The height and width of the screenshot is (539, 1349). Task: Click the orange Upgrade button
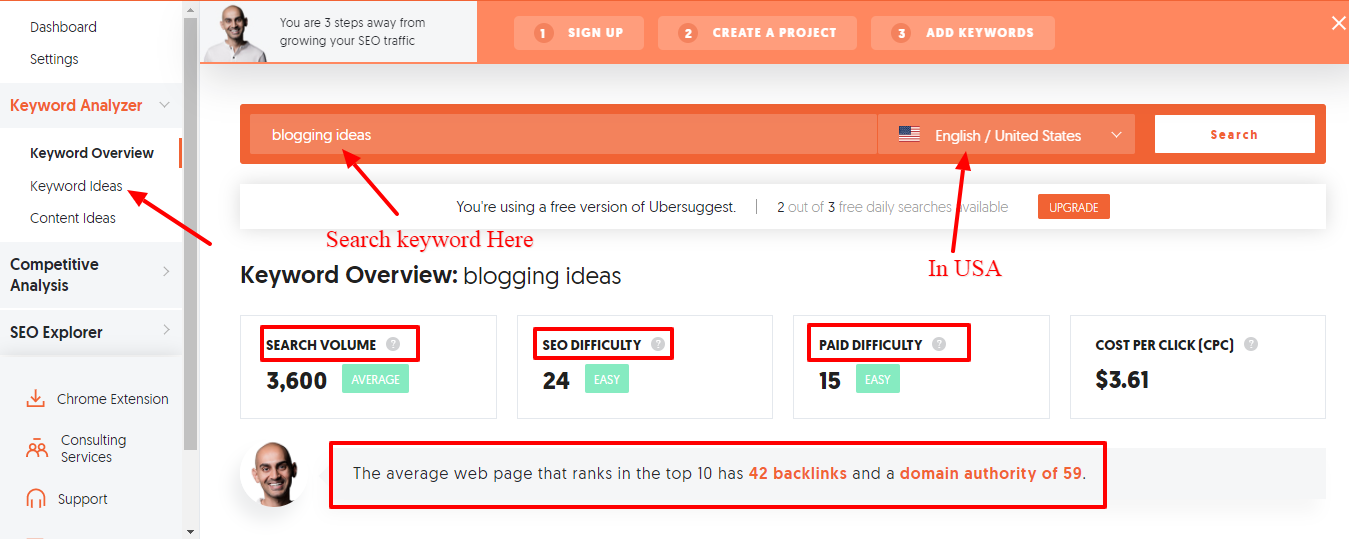pyautogui.click(x=1074, y=207)
